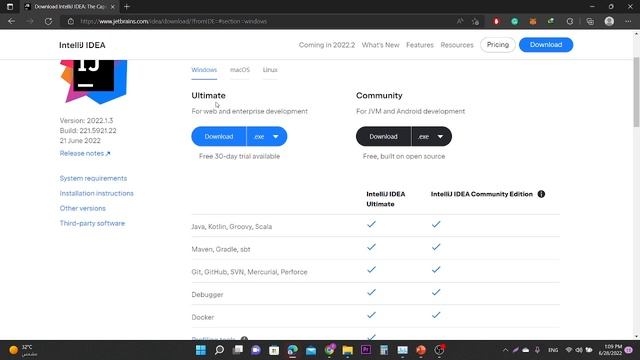Open Coming in 2022.2 nav item
Image resolution: width=640 pixels, height=360 pixels.
(x=327, y=45)
